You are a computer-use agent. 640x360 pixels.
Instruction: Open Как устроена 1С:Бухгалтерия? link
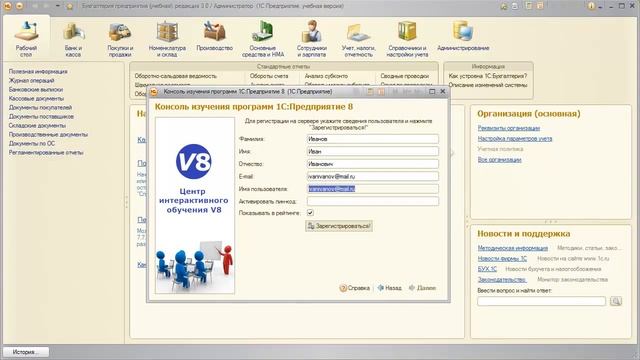pos(488,76)
